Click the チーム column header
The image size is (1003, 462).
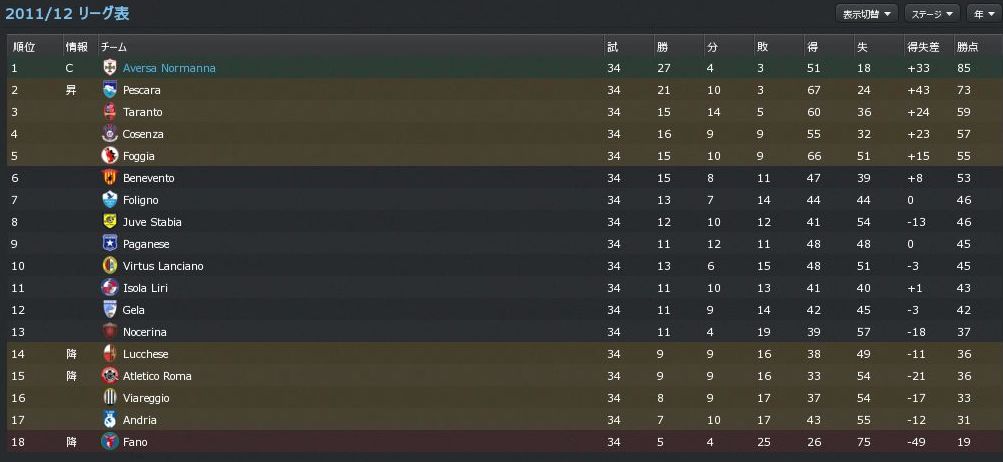113,47
